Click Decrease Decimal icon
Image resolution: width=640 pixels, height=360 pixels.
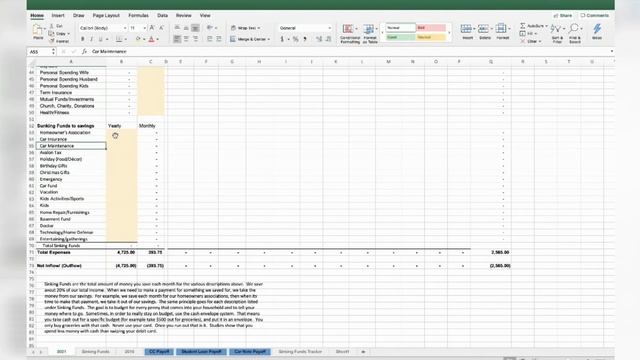[328, 39]
